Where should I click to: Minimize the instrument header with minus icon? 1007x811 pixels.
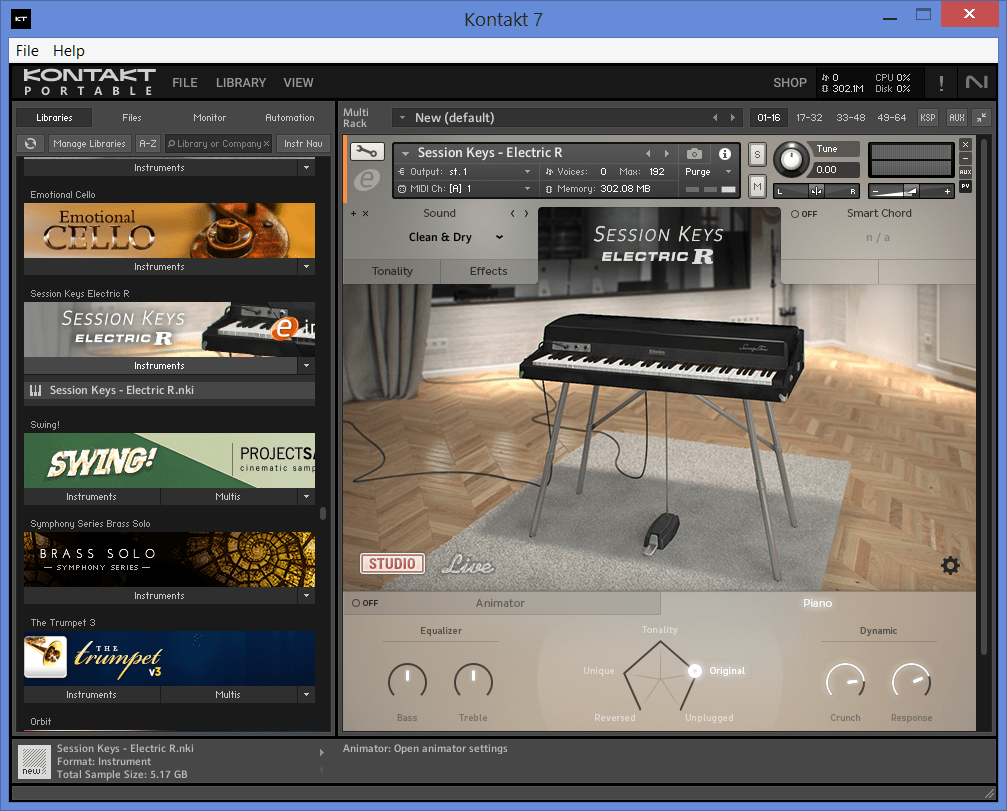coord(965,159)
